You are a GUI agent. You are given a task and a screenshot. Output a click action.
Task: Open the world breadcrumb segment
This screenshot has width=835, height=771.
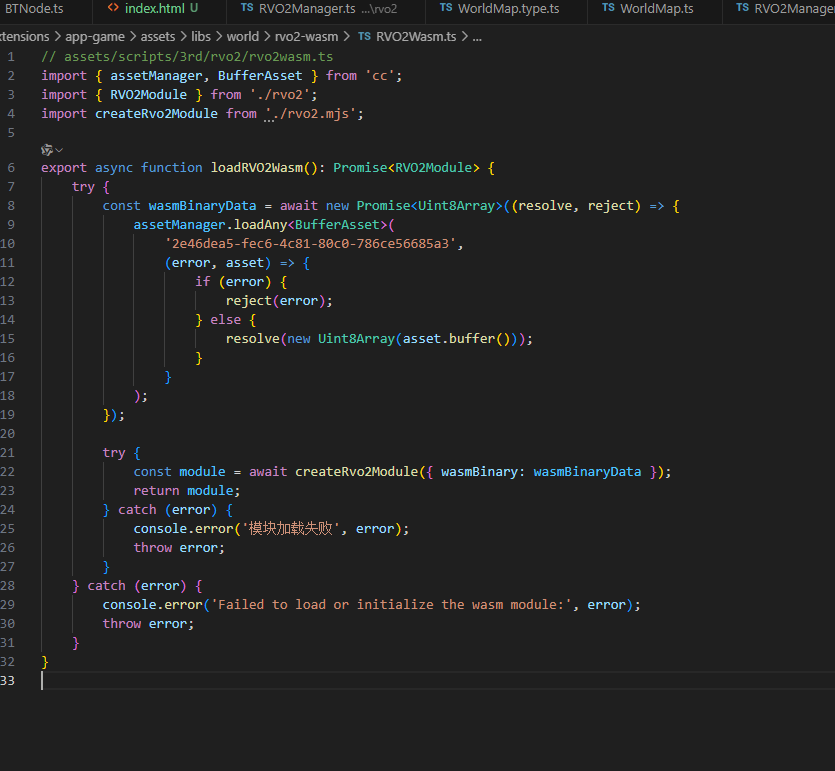coord(243,37)
